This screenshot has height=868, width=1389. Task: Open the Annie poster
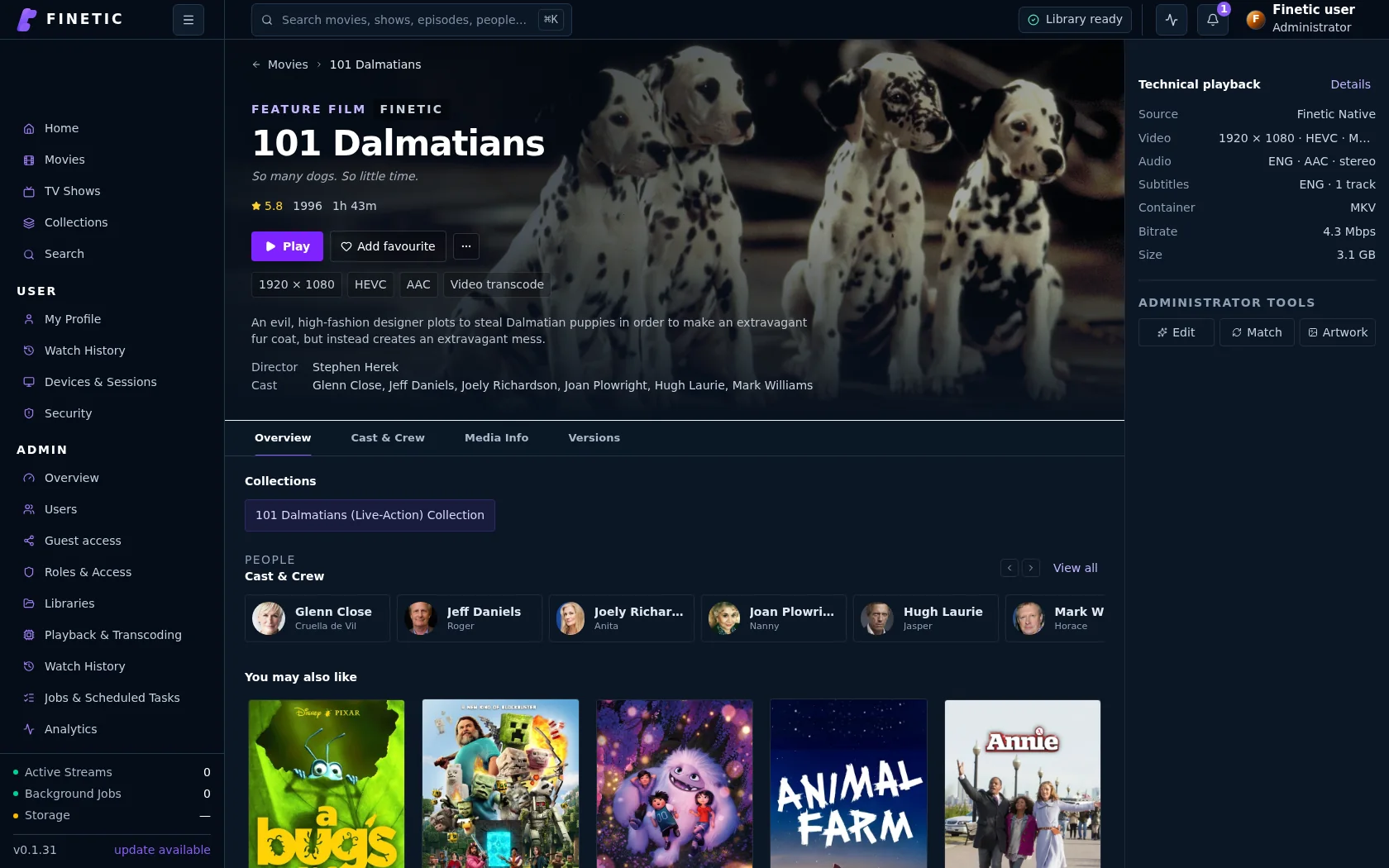[1023, 784]
